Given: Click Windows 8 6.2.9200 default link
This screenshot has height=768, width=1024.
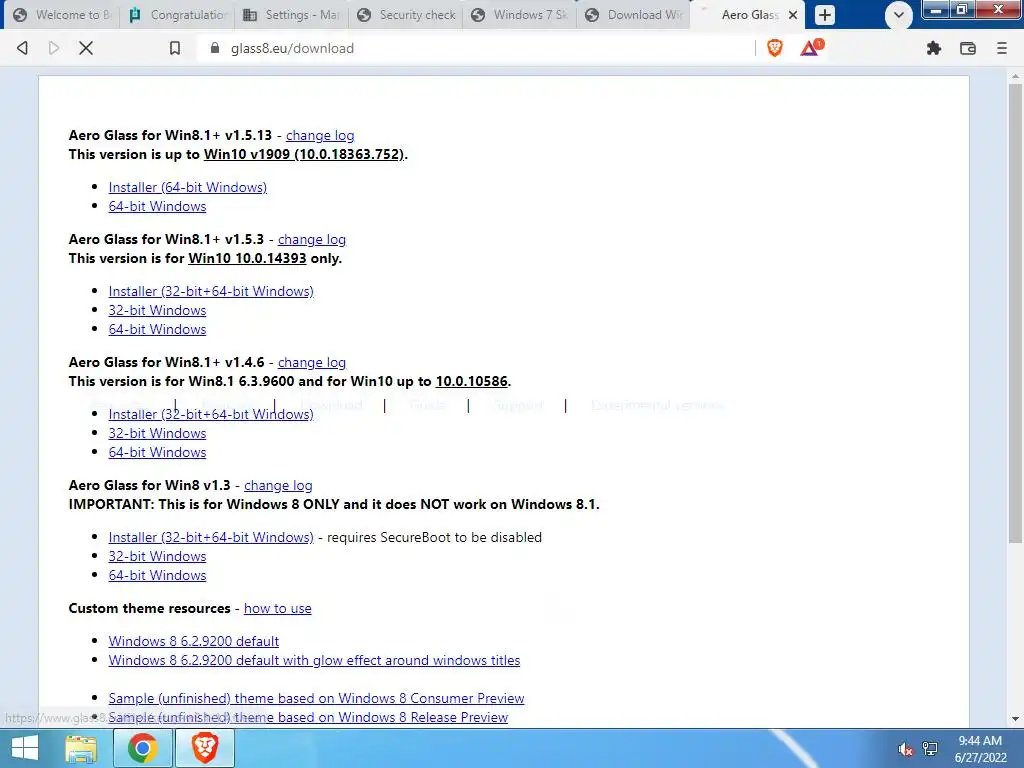Looking at the screenshot, I should coord(193,641).
